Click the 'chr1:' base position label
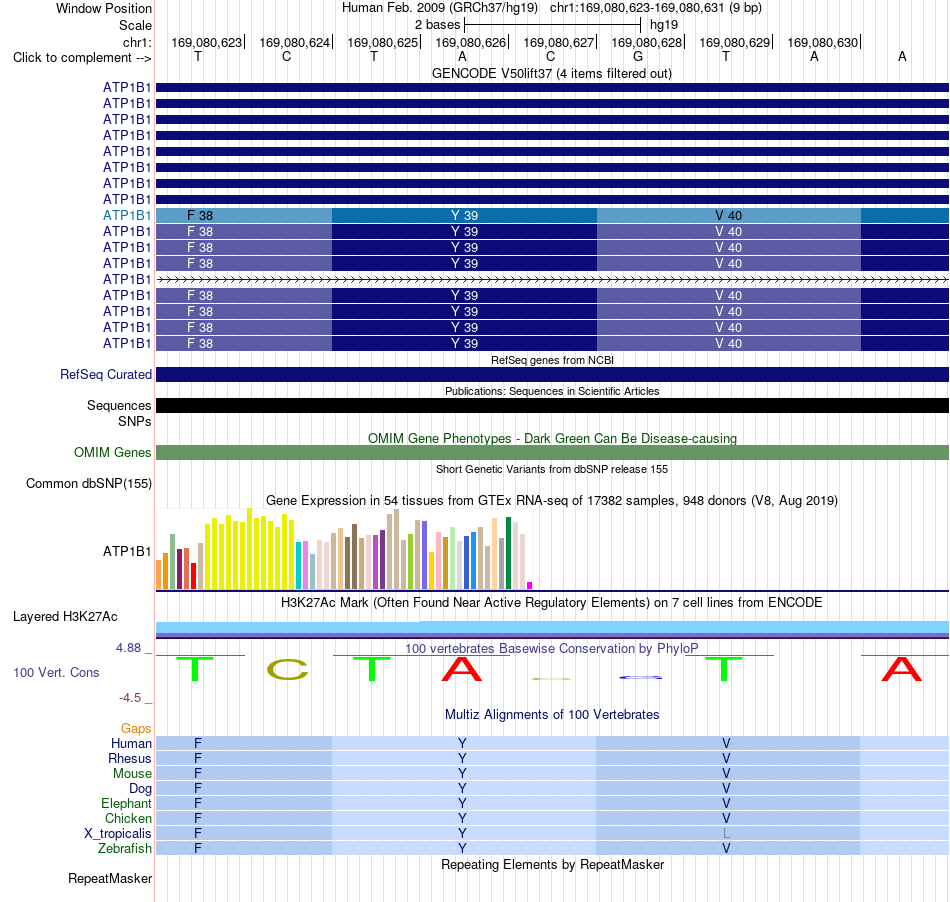Image resolution: width=950 pixels, height=902 pixels. coord(137,42)
